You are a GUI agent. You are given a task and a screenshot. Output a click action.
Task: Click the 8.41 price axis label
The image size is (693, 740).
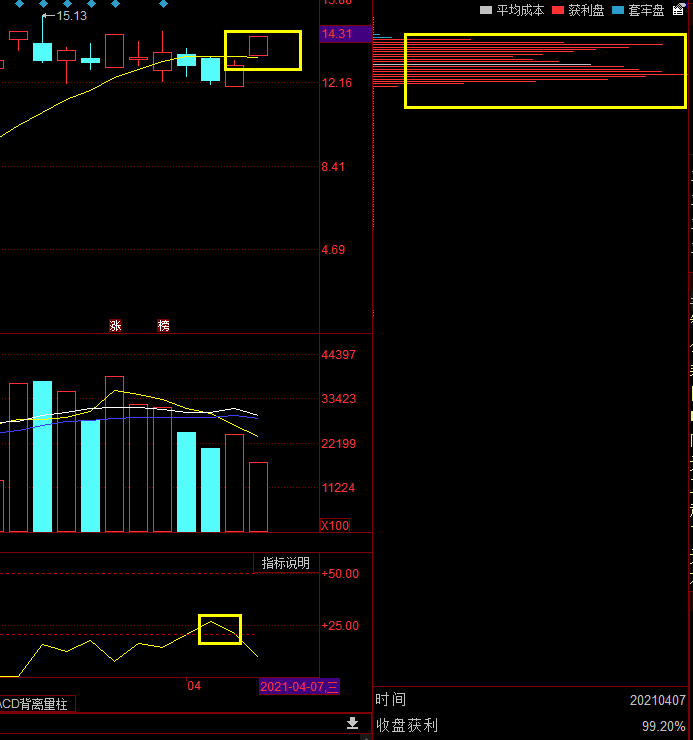pyautogui.click(x=333, y=167)
